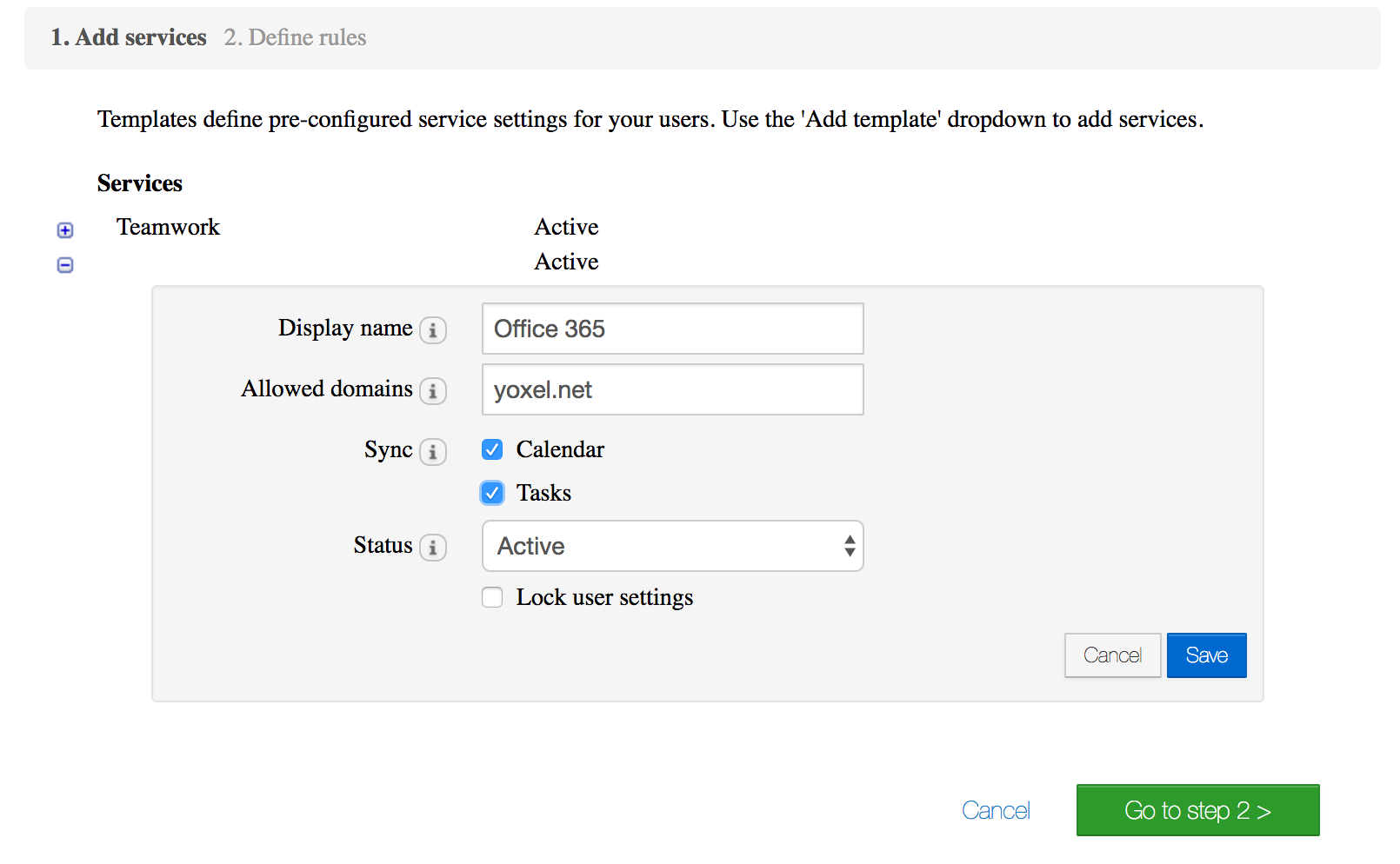Expand the Teamwork service row
Viewport: 1400px width, 864px height.
[65, 230]
